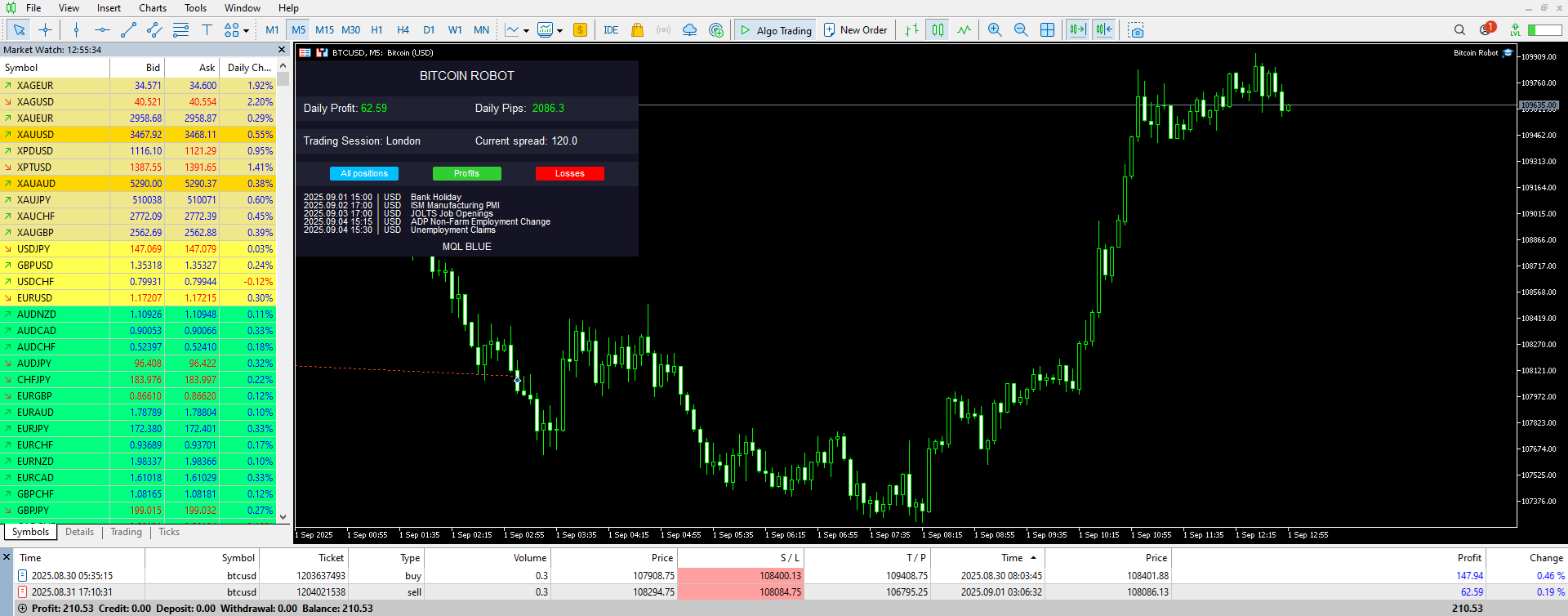Open the chart templates dropdown arrow
The image size is (1568, 616).
[x=559, y=31]
